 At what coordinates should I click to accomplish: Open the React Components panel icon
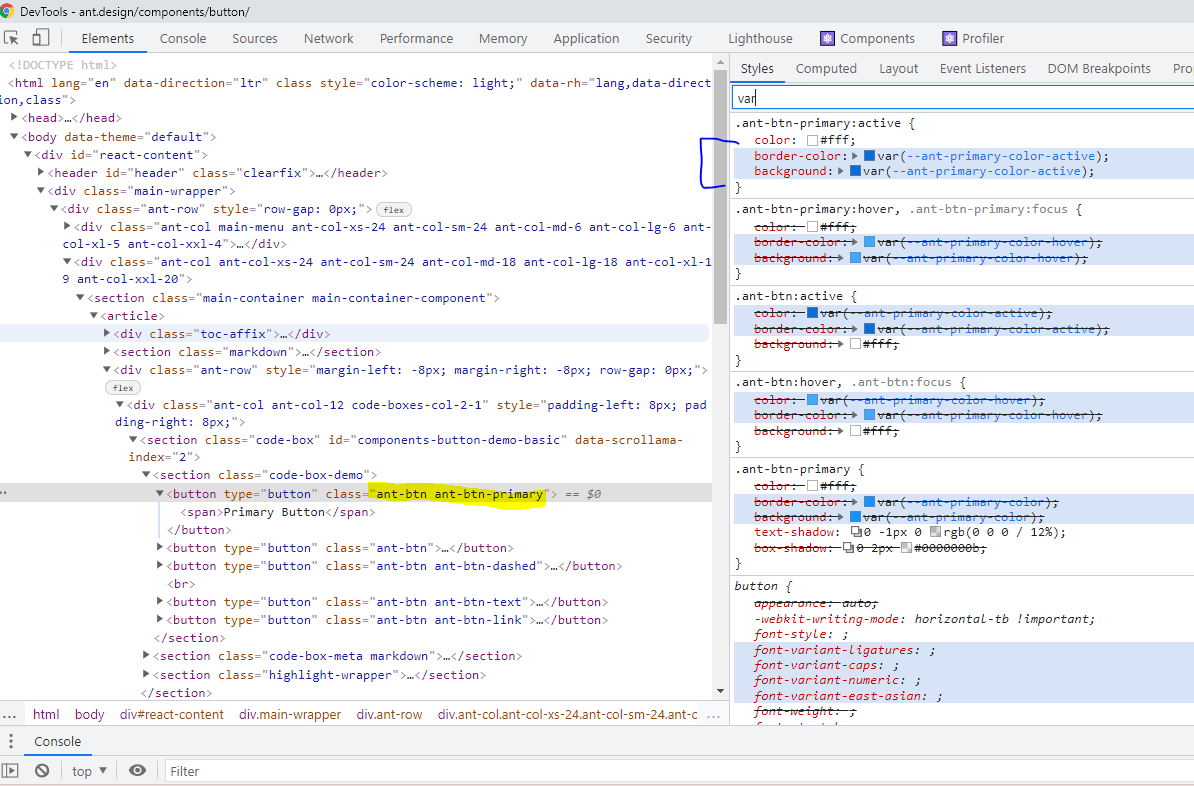pyautogui.click(x=826, y=37)
